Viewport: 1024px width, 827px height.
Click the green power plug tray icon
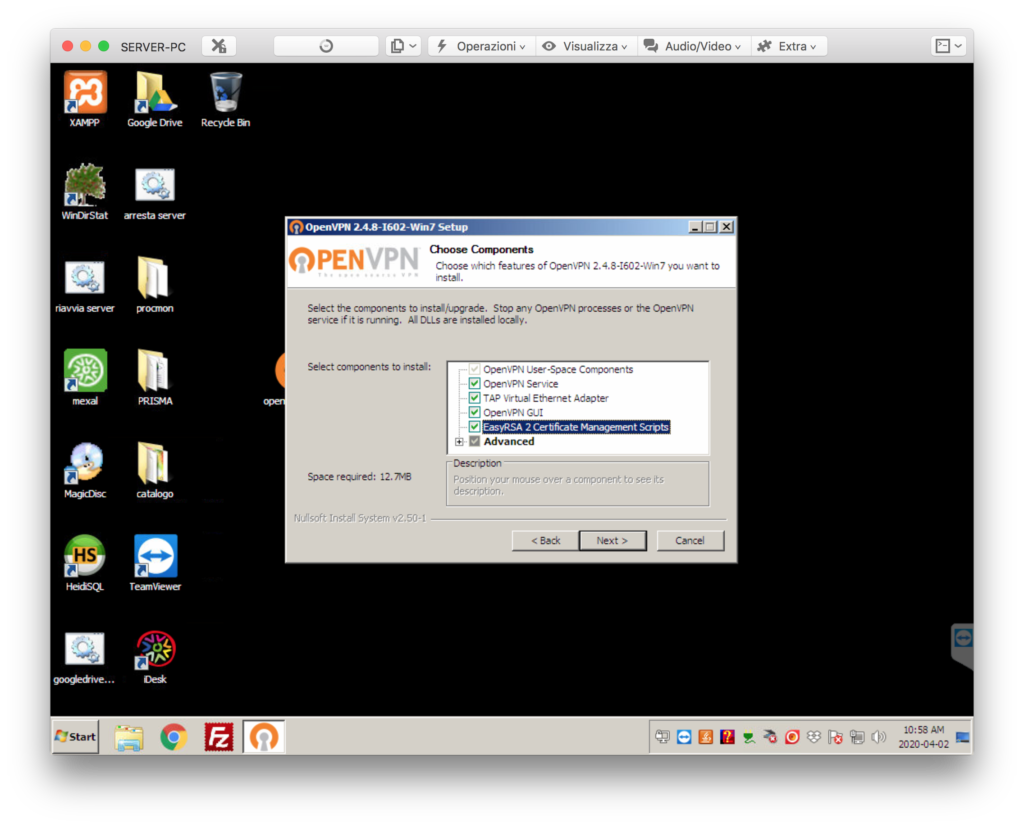[x=749, y=738]
